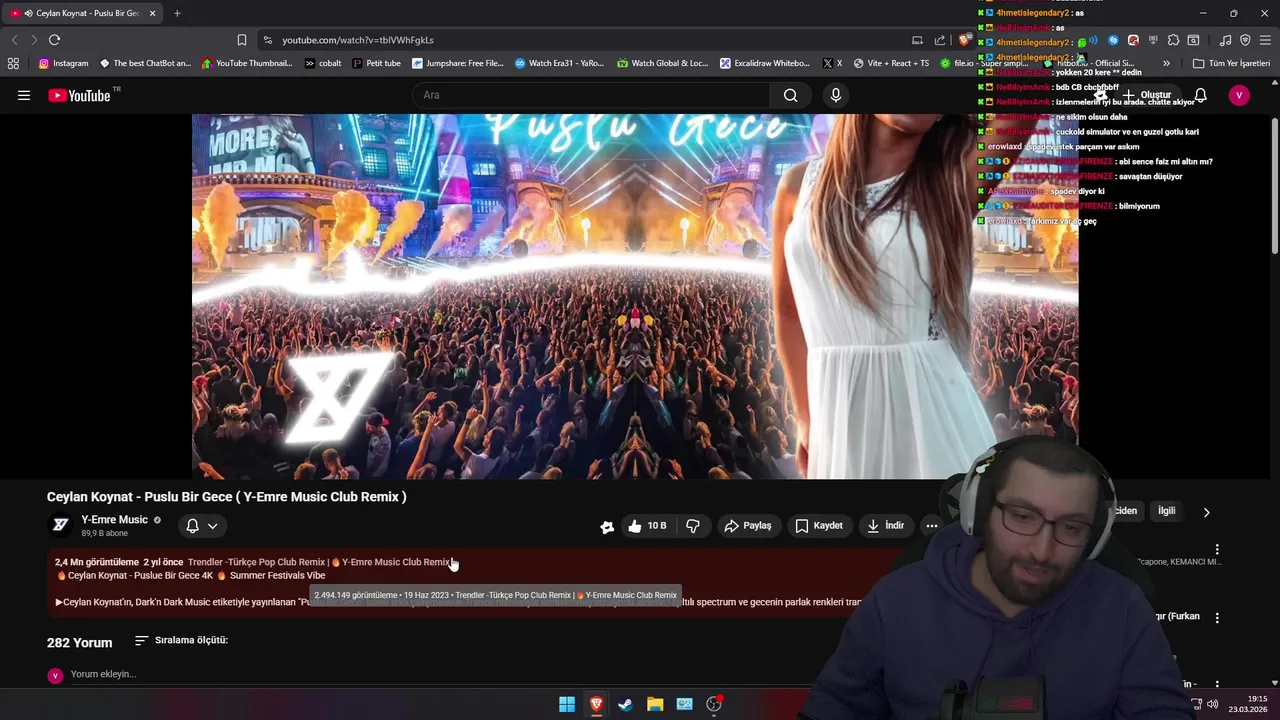Open the Brave hamburger main menu

1265,40
